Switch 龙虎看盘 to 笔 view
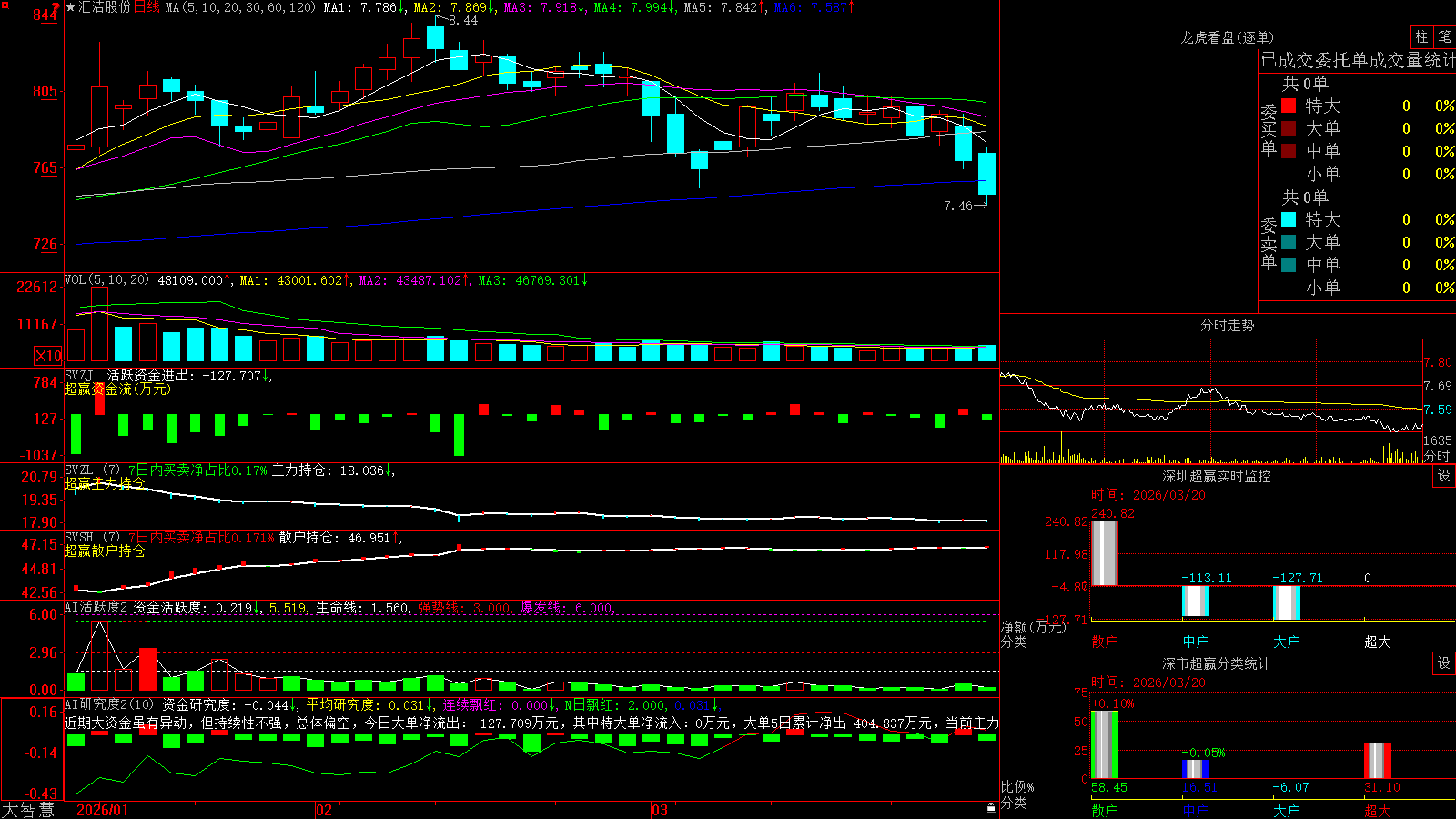Screen dimensions: 1456x819 tap(1444, 36)
